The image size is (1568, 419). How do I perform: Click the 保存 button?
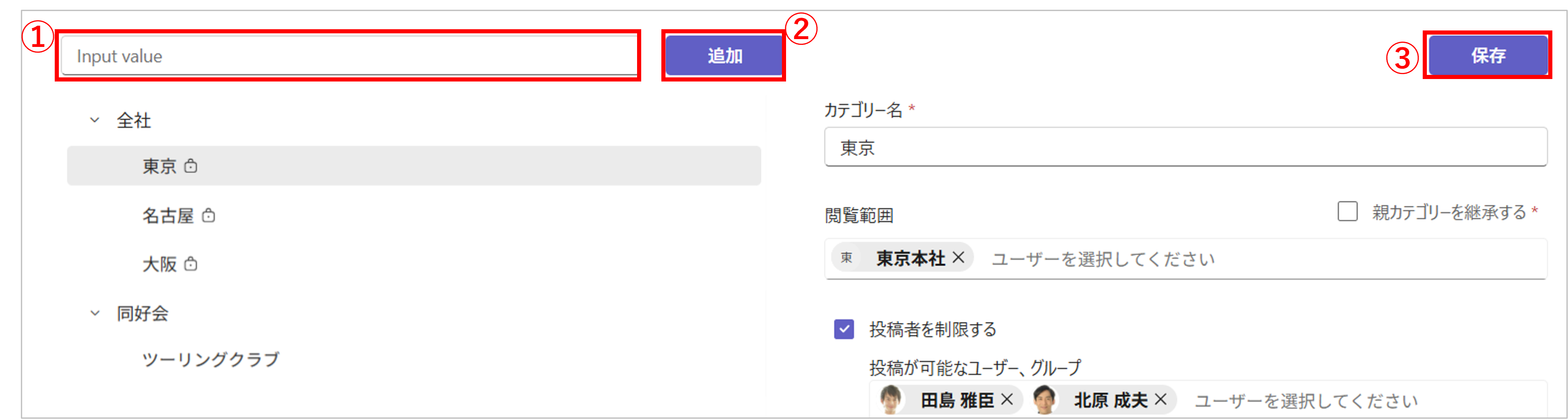pos(1488,56)
